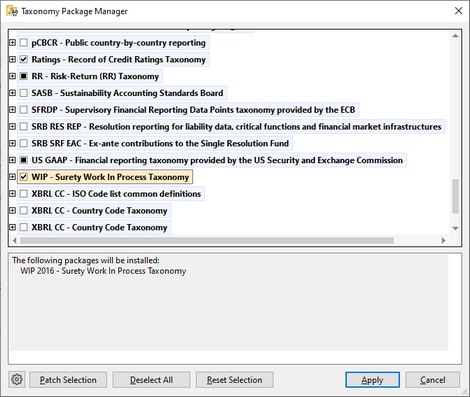Image resolution: width=470 pixels, height=397 pixels.
Task: Cancel the package manager dialog
Action: (x=433, y=380)
